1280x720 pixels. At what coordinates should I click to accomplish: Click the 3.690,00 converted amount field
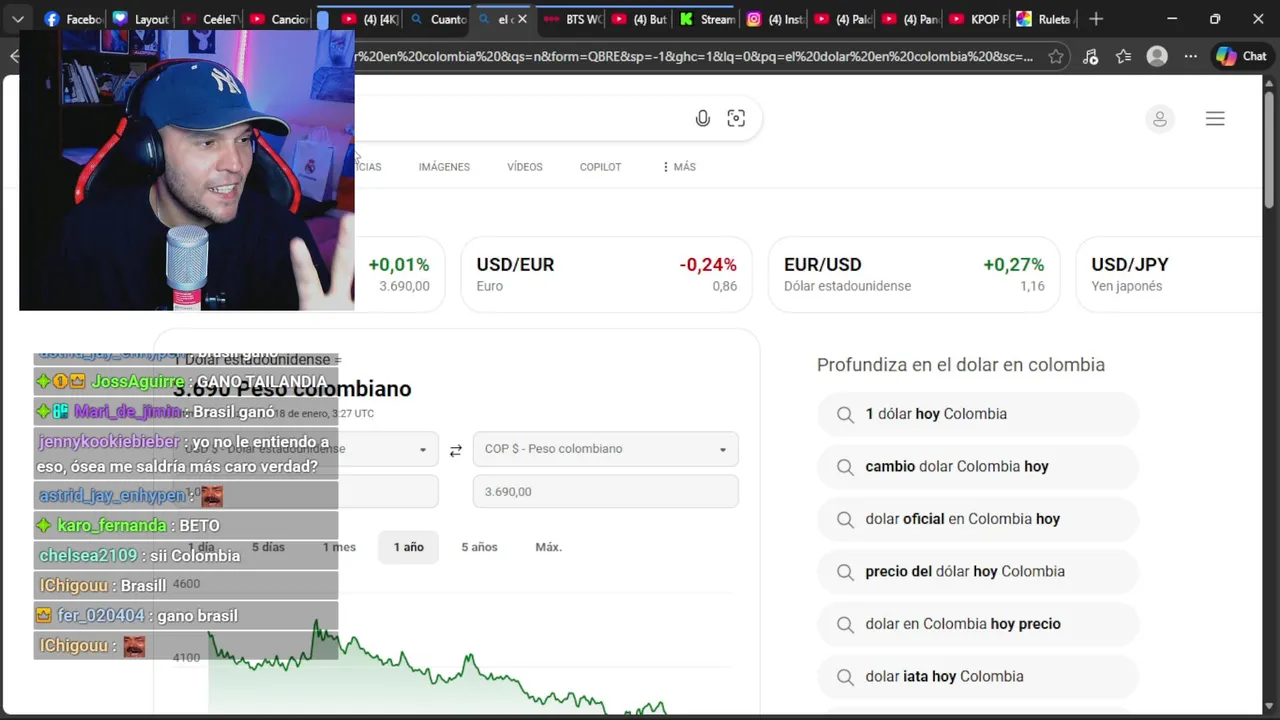[606, 492]
